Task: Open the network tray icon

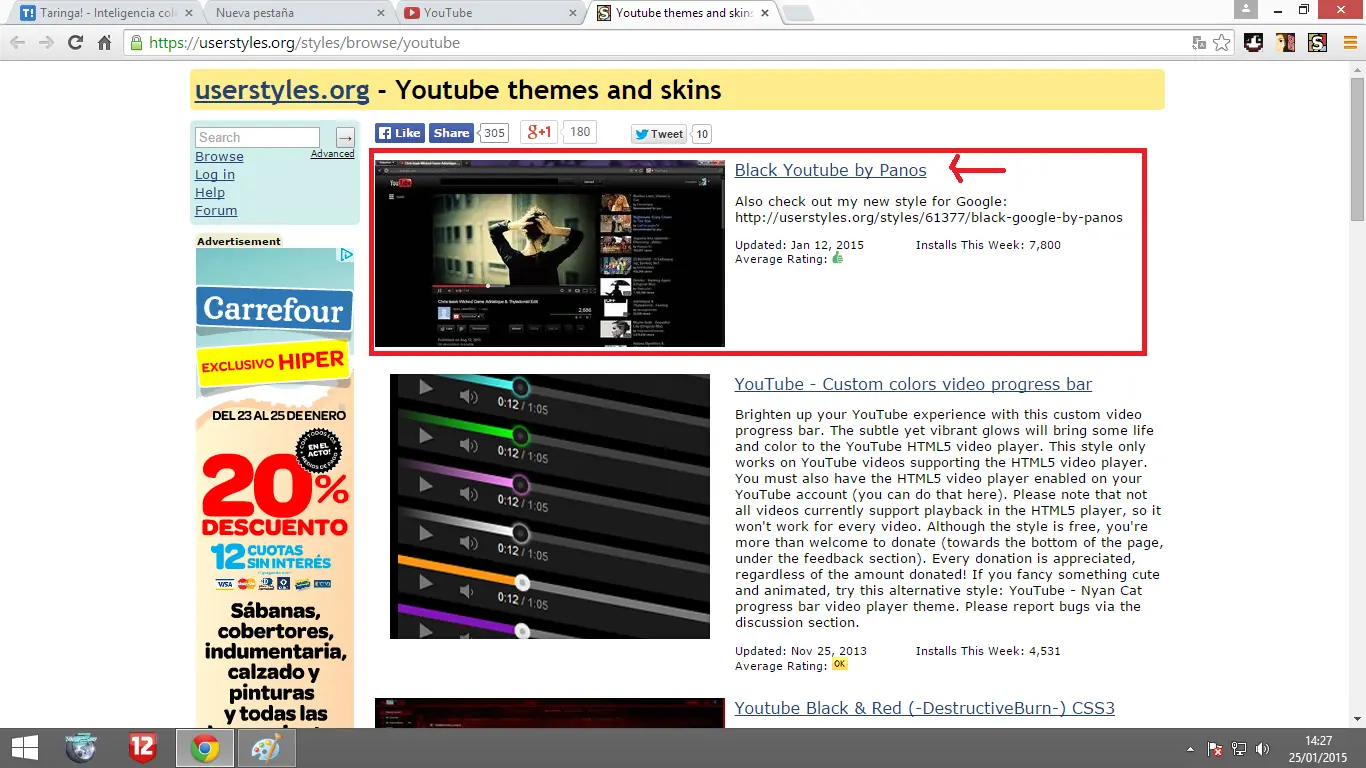Action: coord(1239,749)
